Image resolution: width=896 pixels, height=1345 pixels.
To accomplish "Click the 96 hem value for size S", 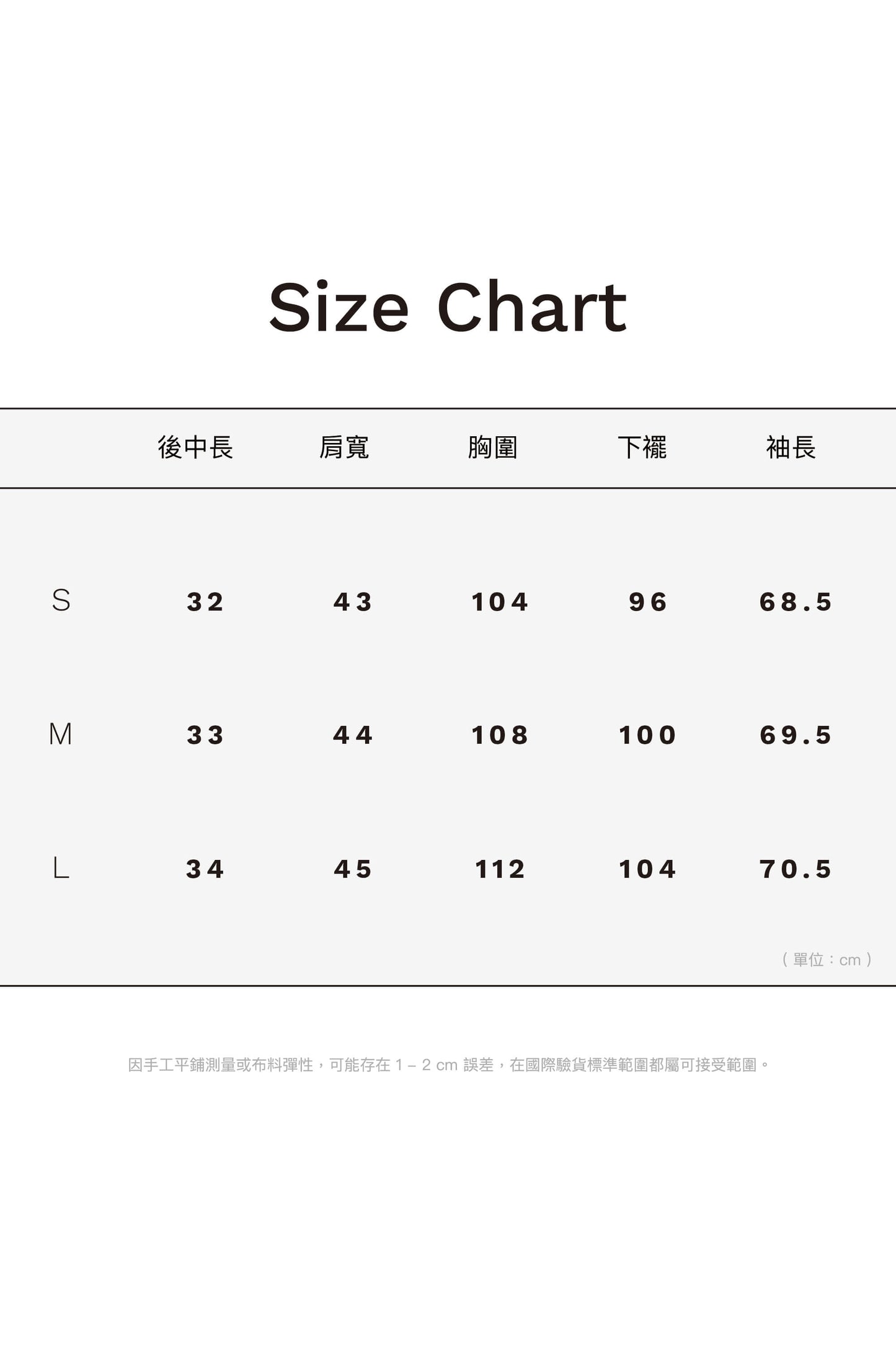I will (x=648, y=602).
